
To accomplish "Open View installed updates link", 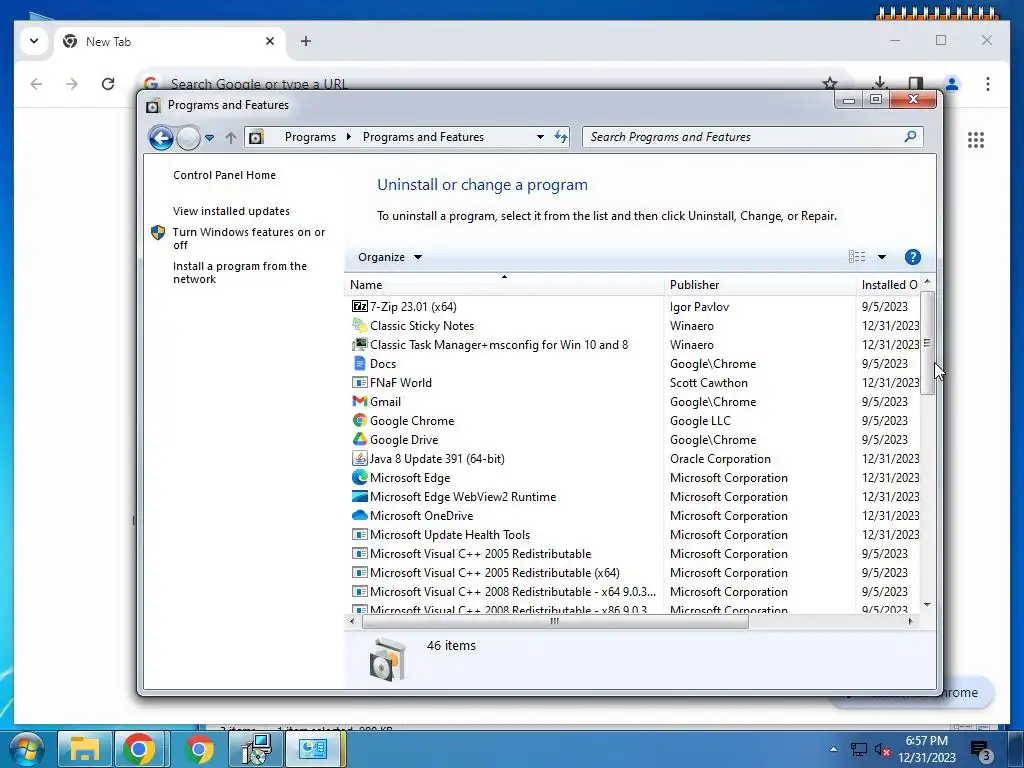I will 231,211.
